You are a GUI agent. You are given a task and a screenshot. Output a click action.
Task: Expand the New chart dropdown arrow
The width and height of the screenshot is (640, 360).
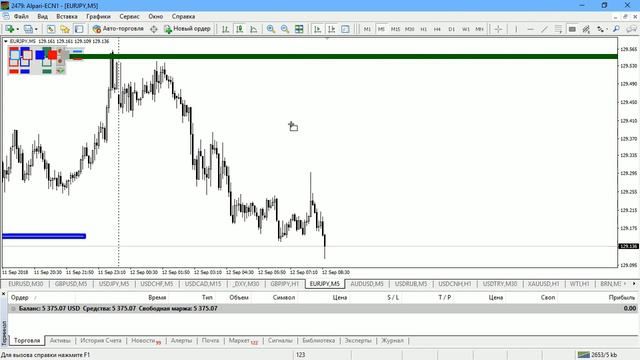click(17, 29)
